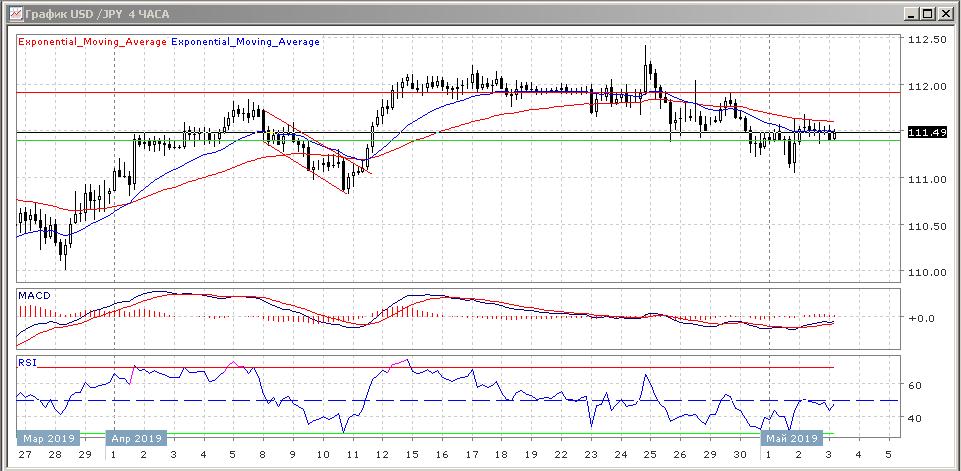Click the RSI 60 level axis label
961x471 pixels.
coord(914,384)
